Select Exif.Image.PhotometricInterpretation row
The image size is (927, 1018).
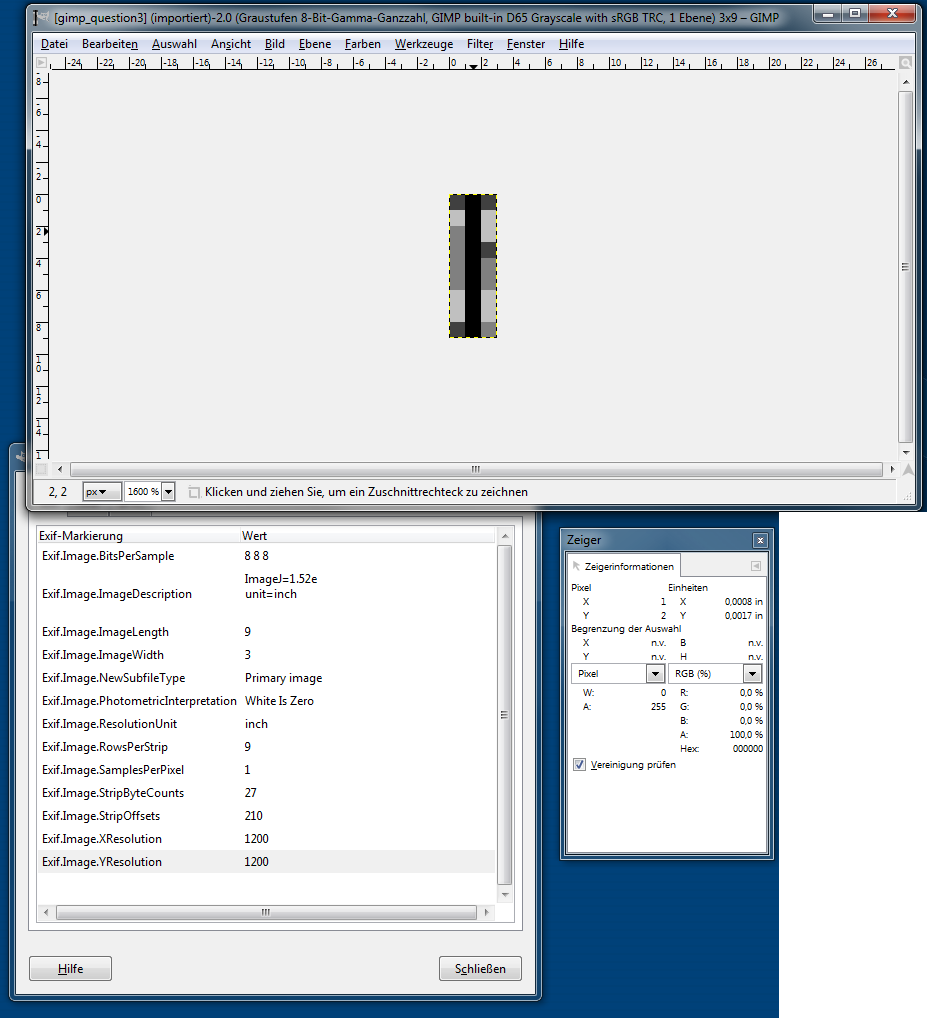point(266,701)
